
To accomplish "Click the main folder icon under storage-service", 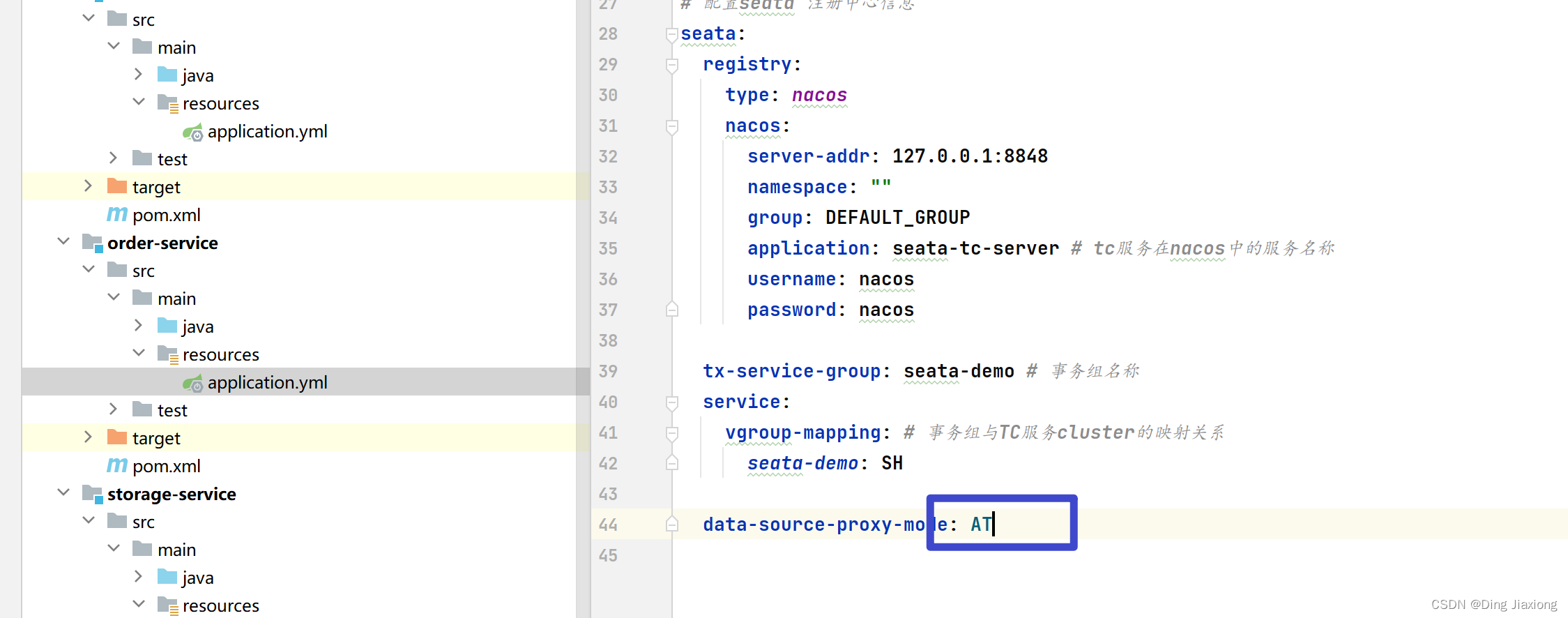I will [x=142, y=549].
